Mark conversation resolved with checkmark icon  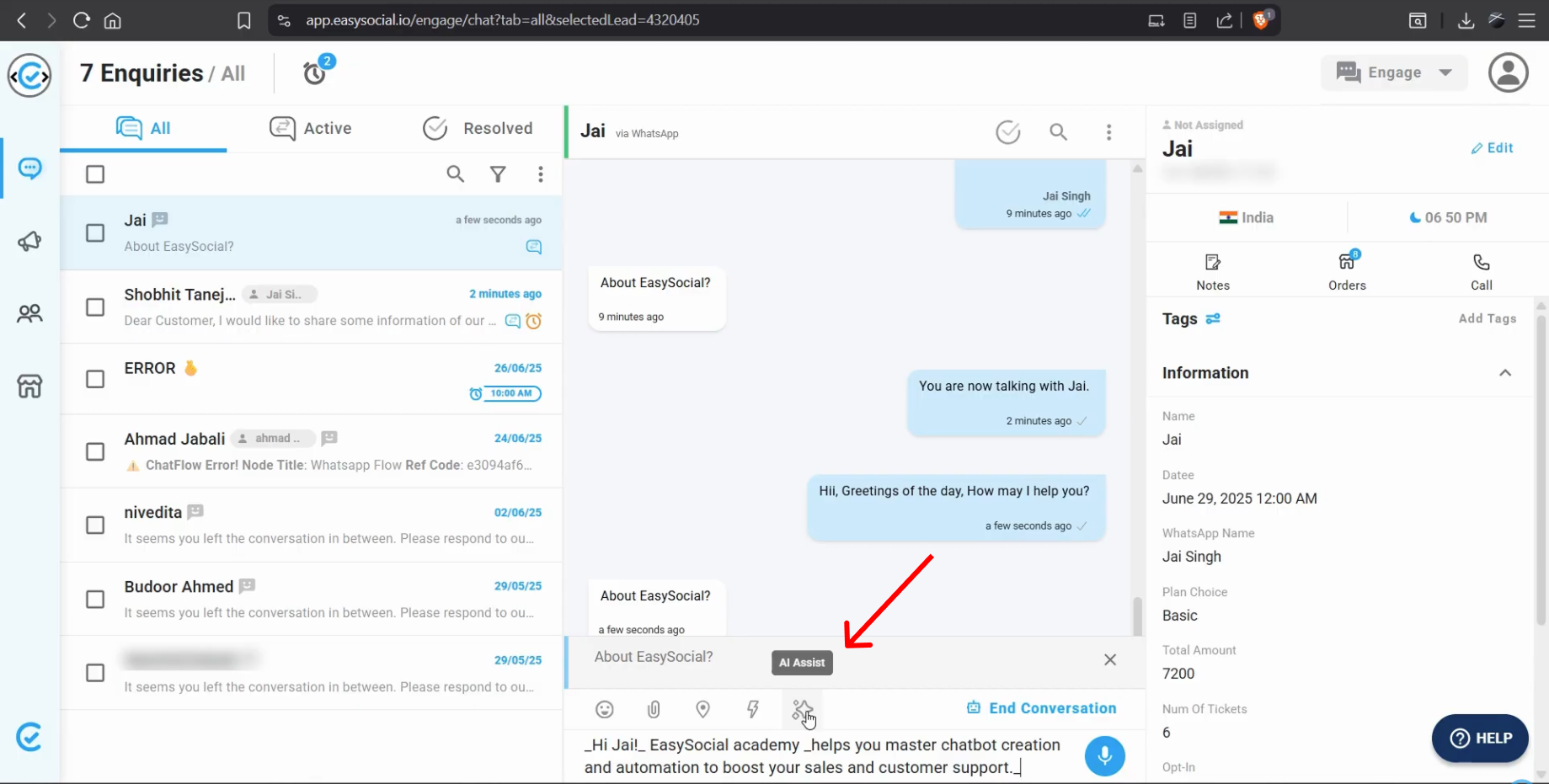click(x=1007, y=132)
